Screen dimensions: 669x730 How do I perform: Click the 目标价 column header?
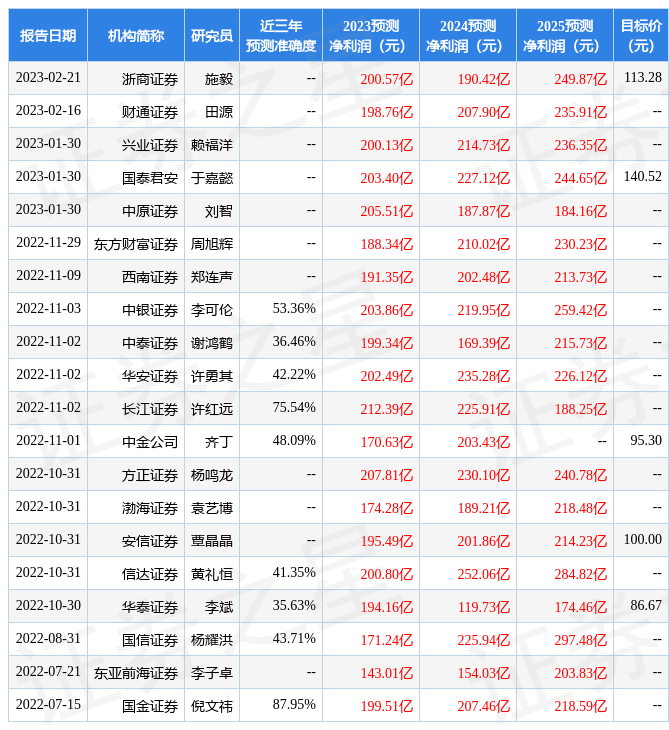641,35
